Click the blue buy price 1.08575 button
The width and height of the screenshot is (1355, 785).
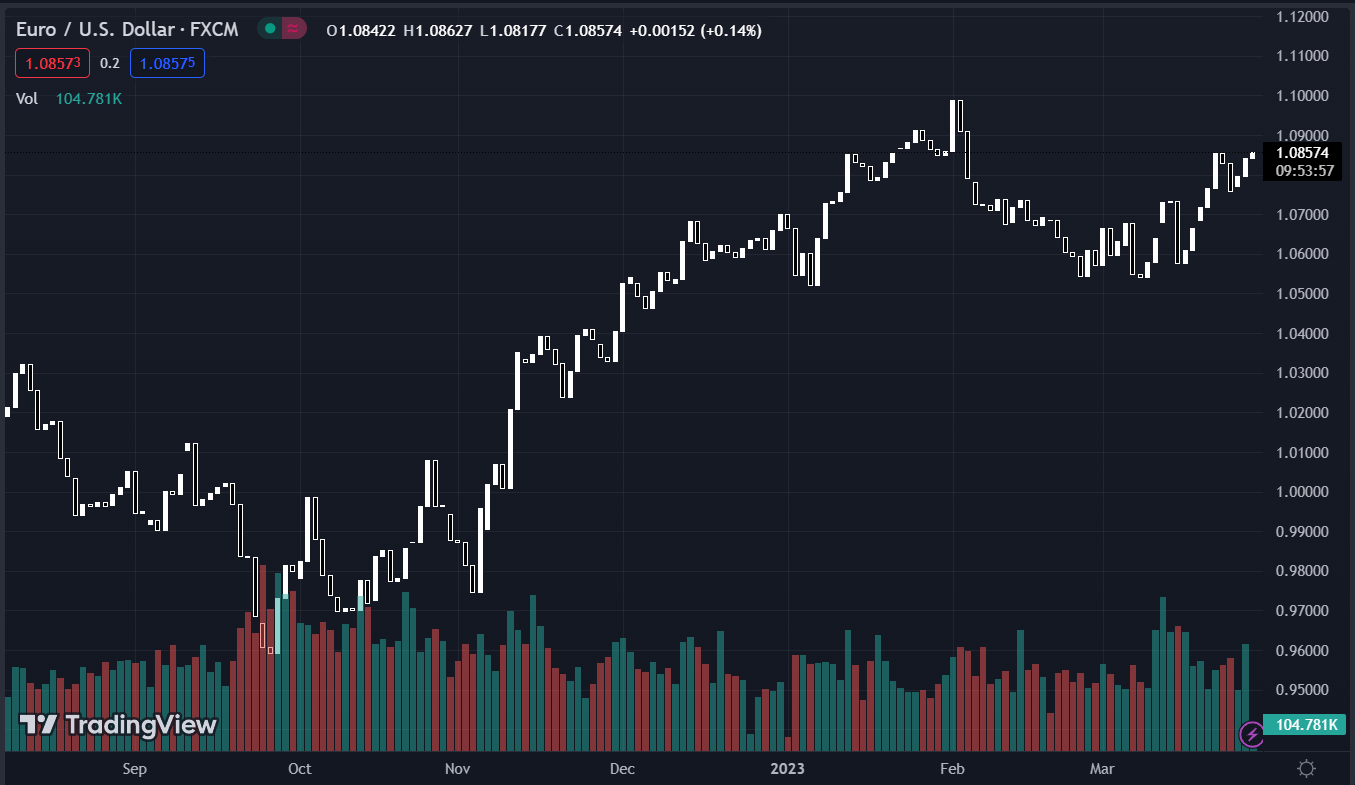click(167, 63)
